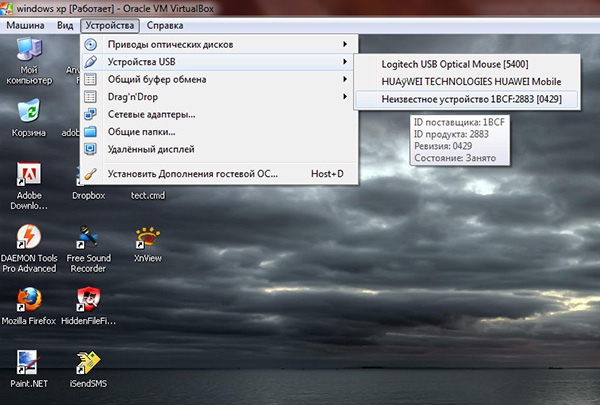Open the Корзина recycle bin icon
Viewport: 600px width, 405px height.
tap(29, 110)
